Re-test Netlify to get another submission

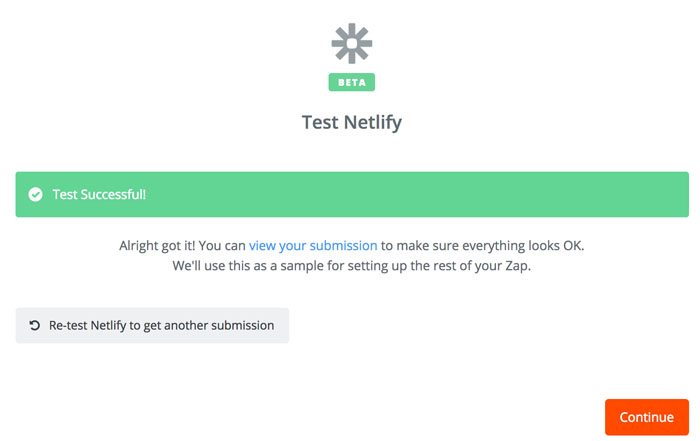click(152, 326)
